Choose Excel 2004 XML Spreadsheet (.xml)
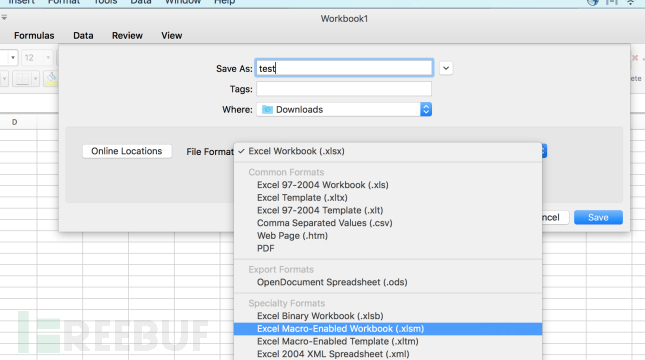This screenshot has width=645, height=360. 388,354
